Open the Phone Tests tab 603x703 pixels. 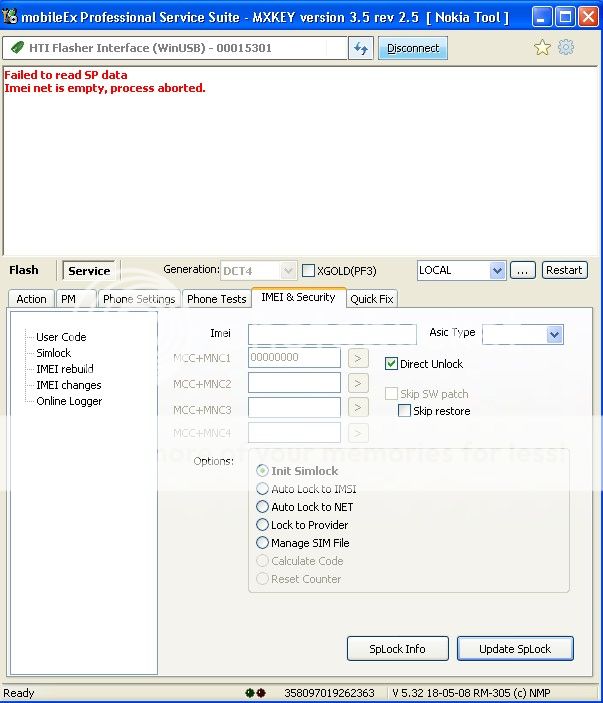[217, 299]
